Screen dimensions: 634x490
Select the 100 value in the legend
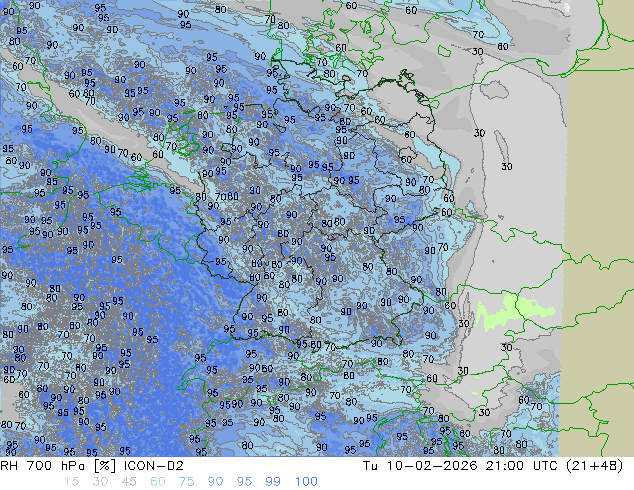click(x=306, y=482)
